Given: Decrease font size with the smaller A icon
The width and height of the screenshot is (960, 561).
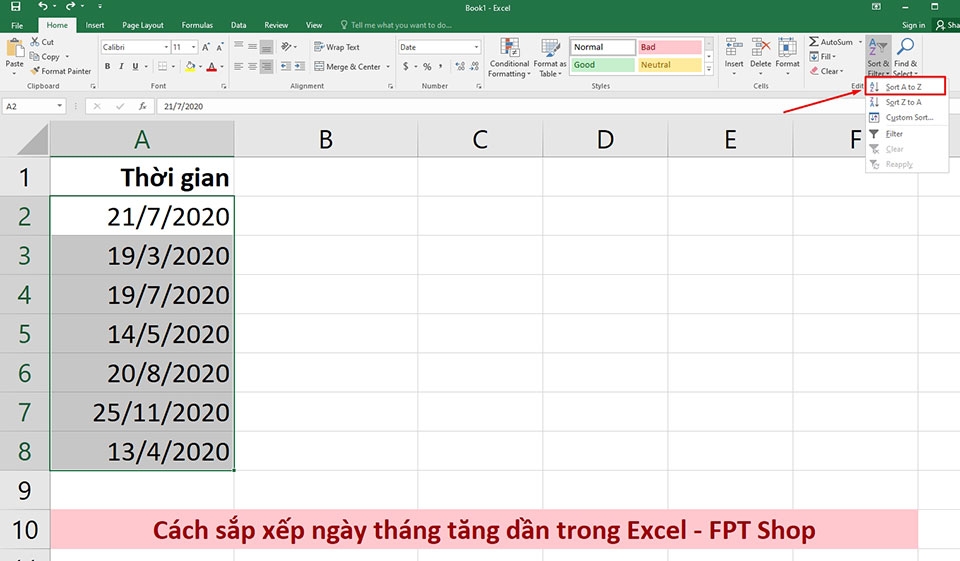Looking at the screenshot, I should click(219, 47).
